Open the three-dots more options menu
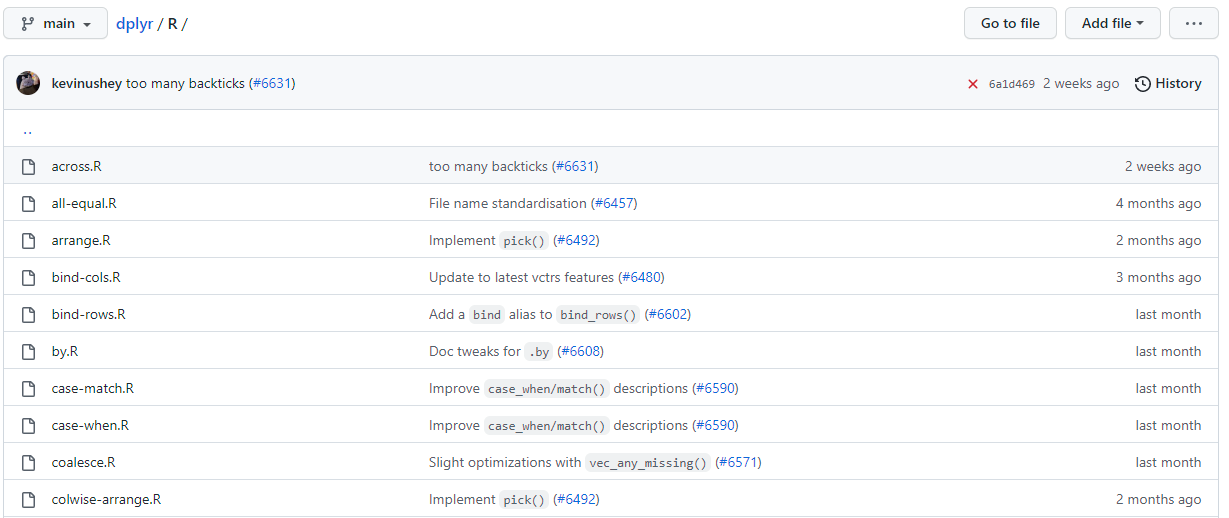 [1193, 23]
